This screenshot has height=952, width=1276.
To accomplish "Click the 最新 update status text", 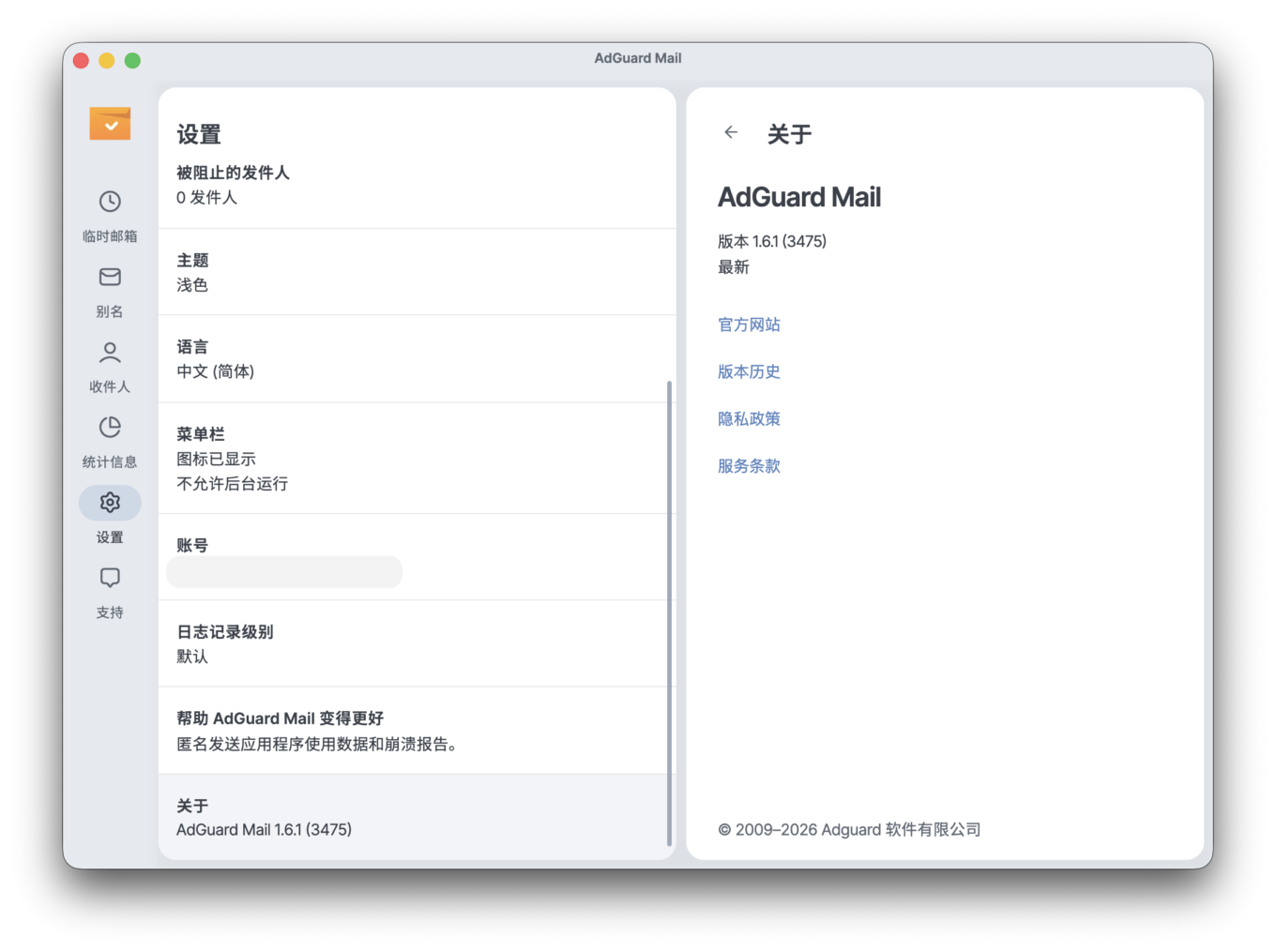I will (734, 267).
